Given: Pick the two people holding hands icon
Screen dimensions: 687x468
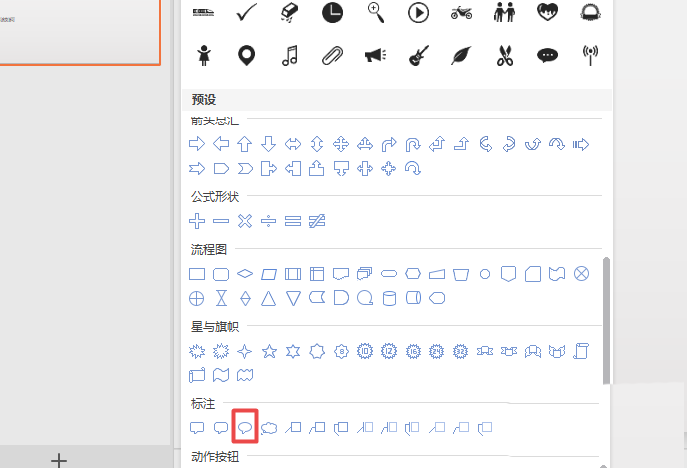Looking at the screenshot, I should 504,13.
